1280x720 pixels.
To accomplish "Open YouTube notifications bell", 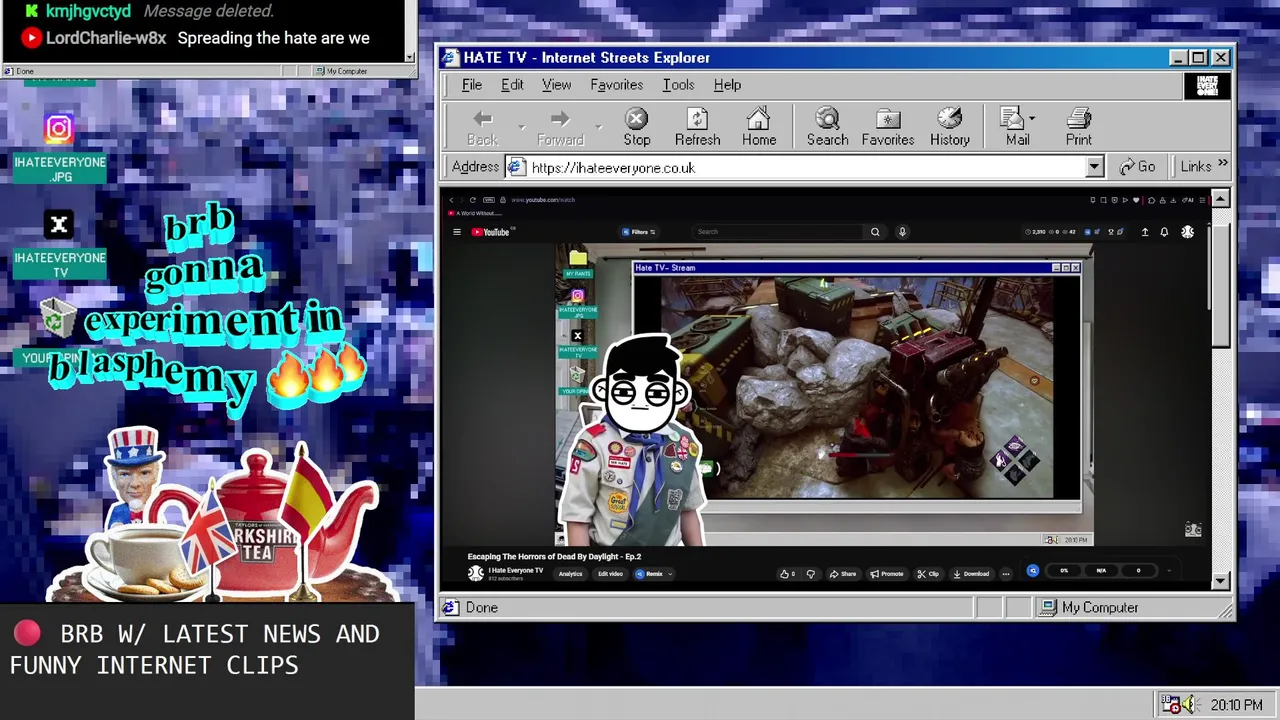I will click(x=1164, y=232).
